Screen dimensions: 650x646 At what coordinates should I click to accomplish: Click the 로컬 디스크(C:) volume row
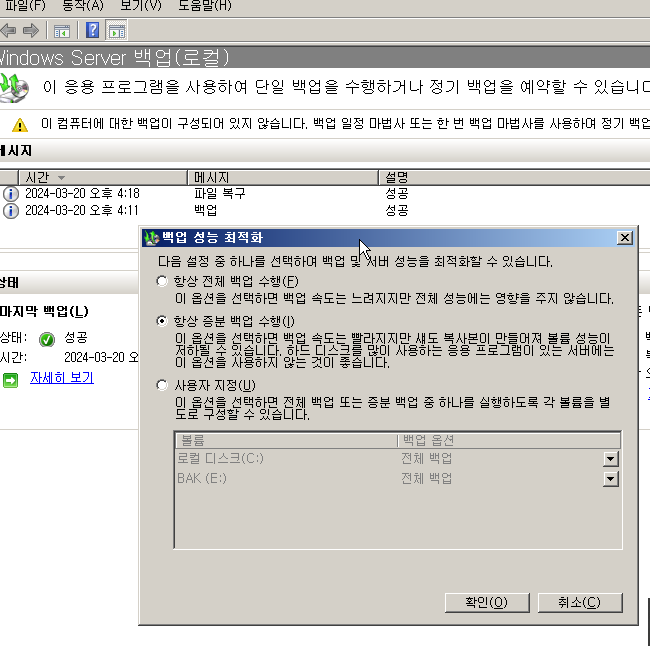pos(220,459)
